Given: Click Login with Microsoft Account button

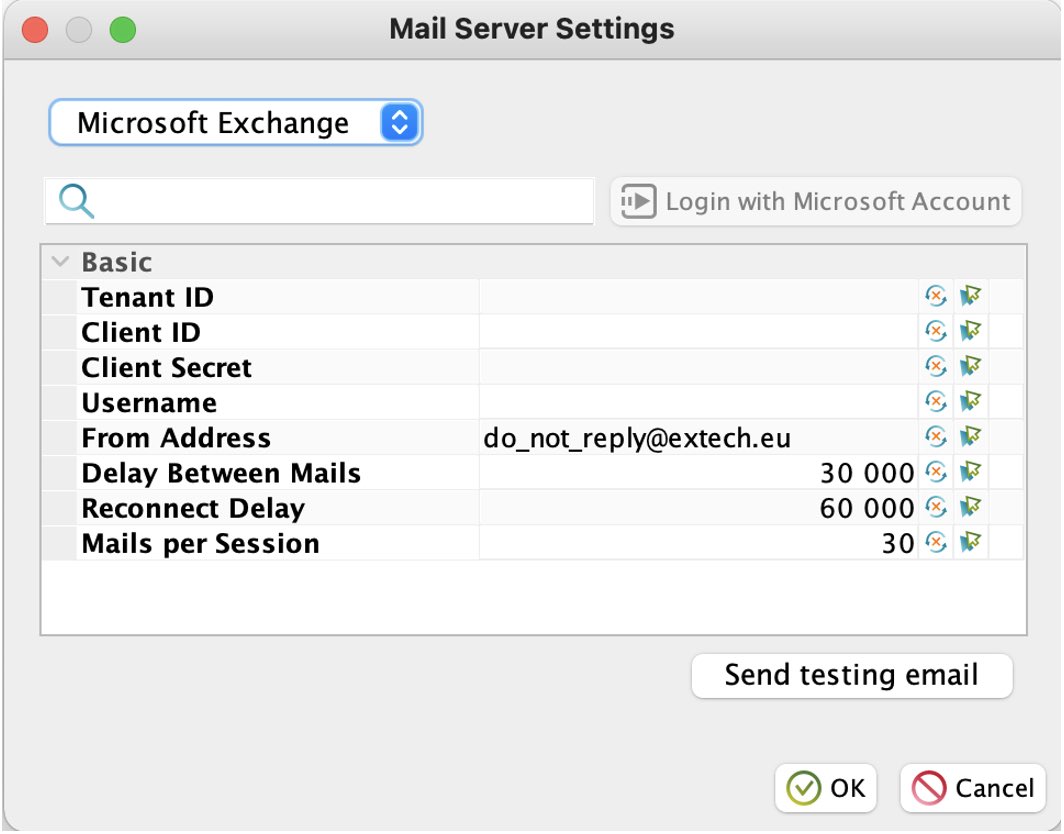Looking at the screenshot, I should (816, 202).
